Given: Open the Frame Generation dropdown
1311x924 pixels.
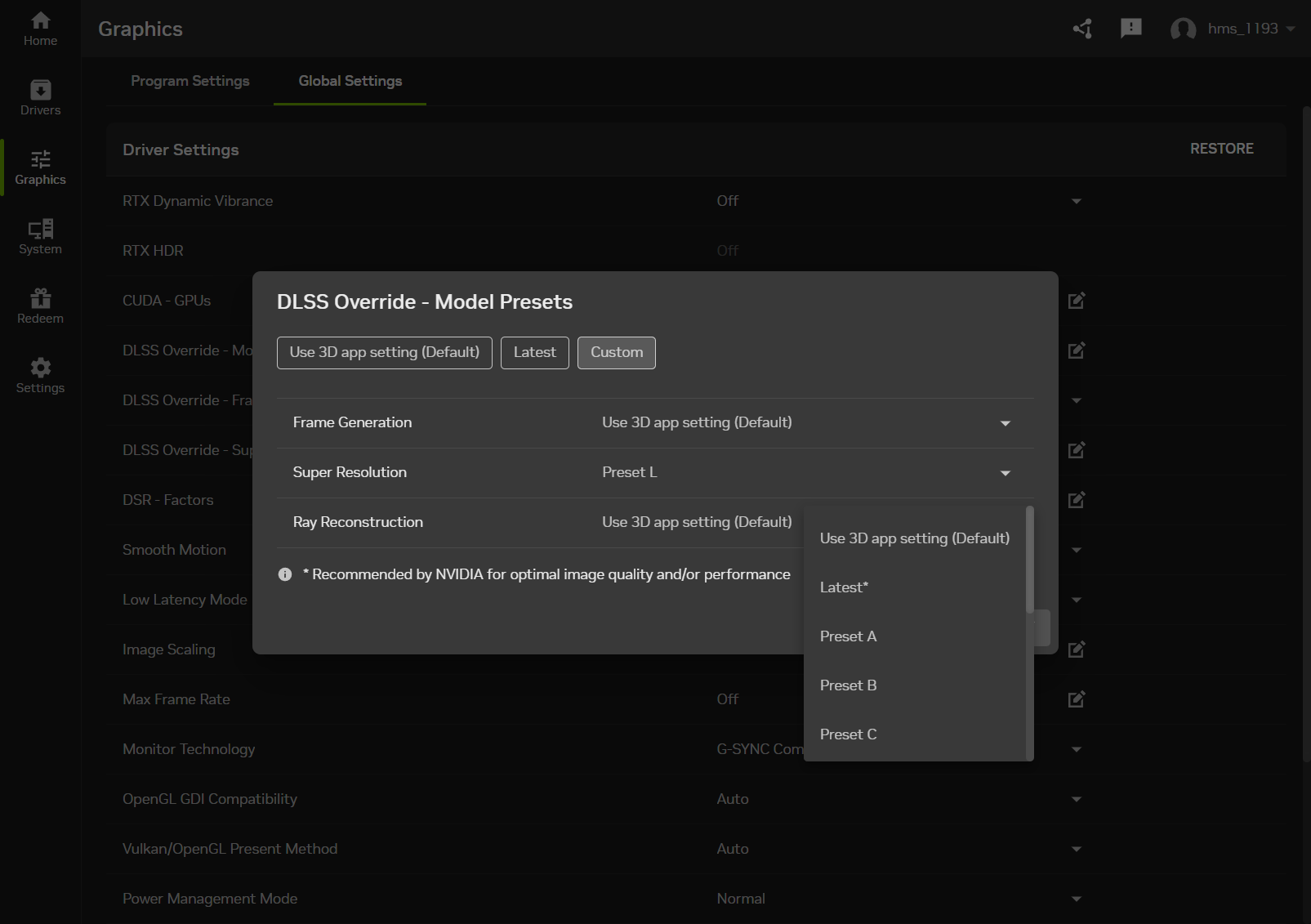Looking at the screenshot, I should (x=1005, y=422).
